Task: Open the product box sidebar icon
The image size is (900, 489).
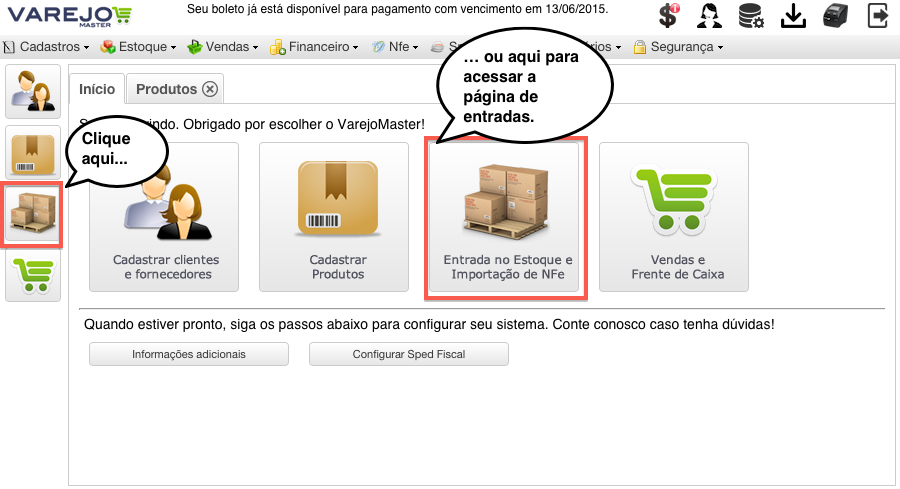Action: 33,153
